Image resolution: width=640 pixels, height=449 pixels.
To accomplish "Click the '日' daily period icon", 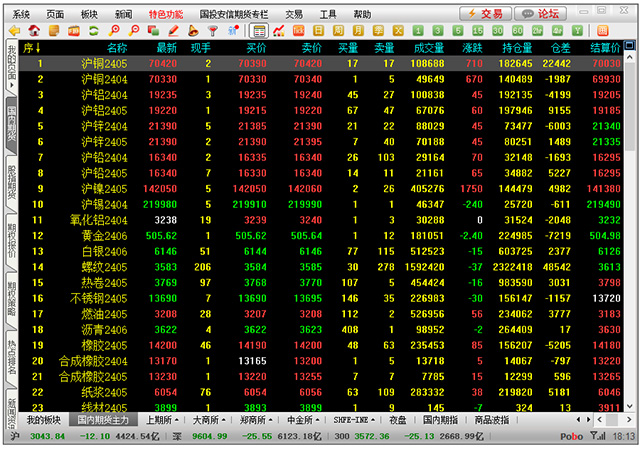I will click(317, 31).
